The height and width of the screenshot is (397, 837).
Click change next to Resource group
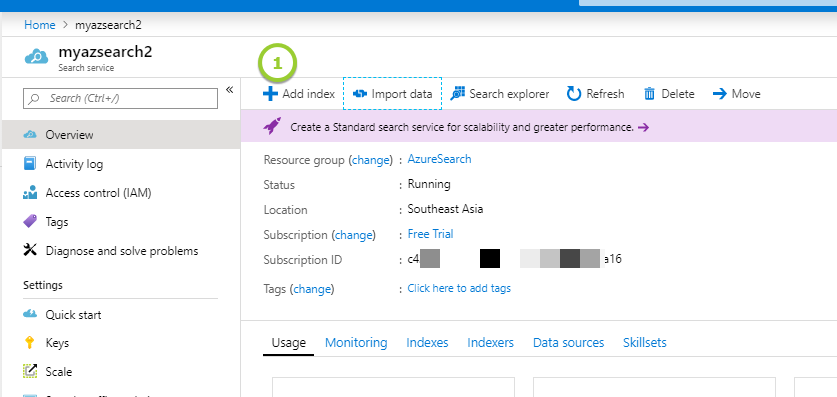pyautogui.click(x=369, y=160)
